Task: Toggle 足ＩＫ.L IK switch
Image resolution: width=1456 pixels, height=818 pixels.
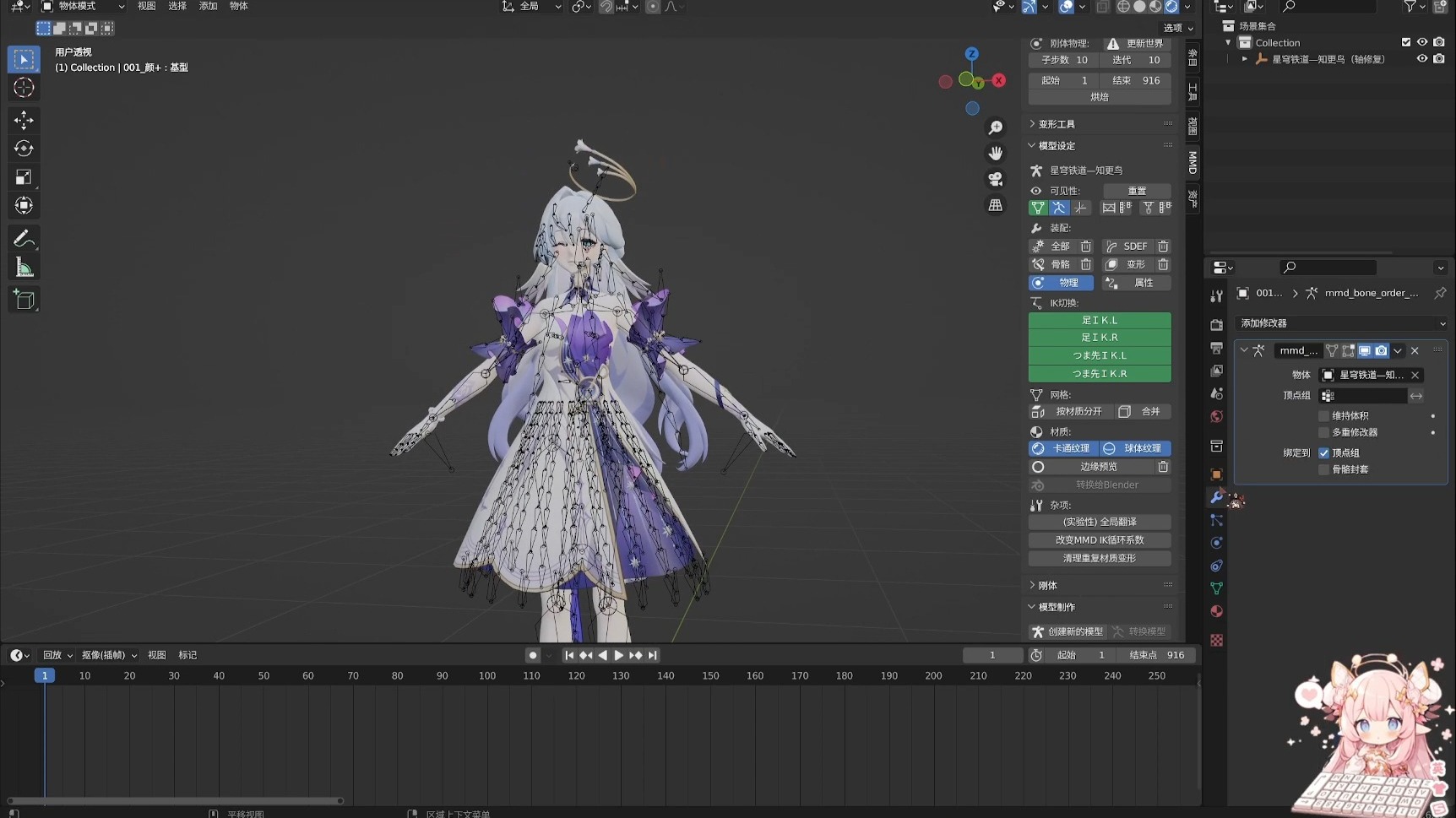Action: (x=1100, y=321)
